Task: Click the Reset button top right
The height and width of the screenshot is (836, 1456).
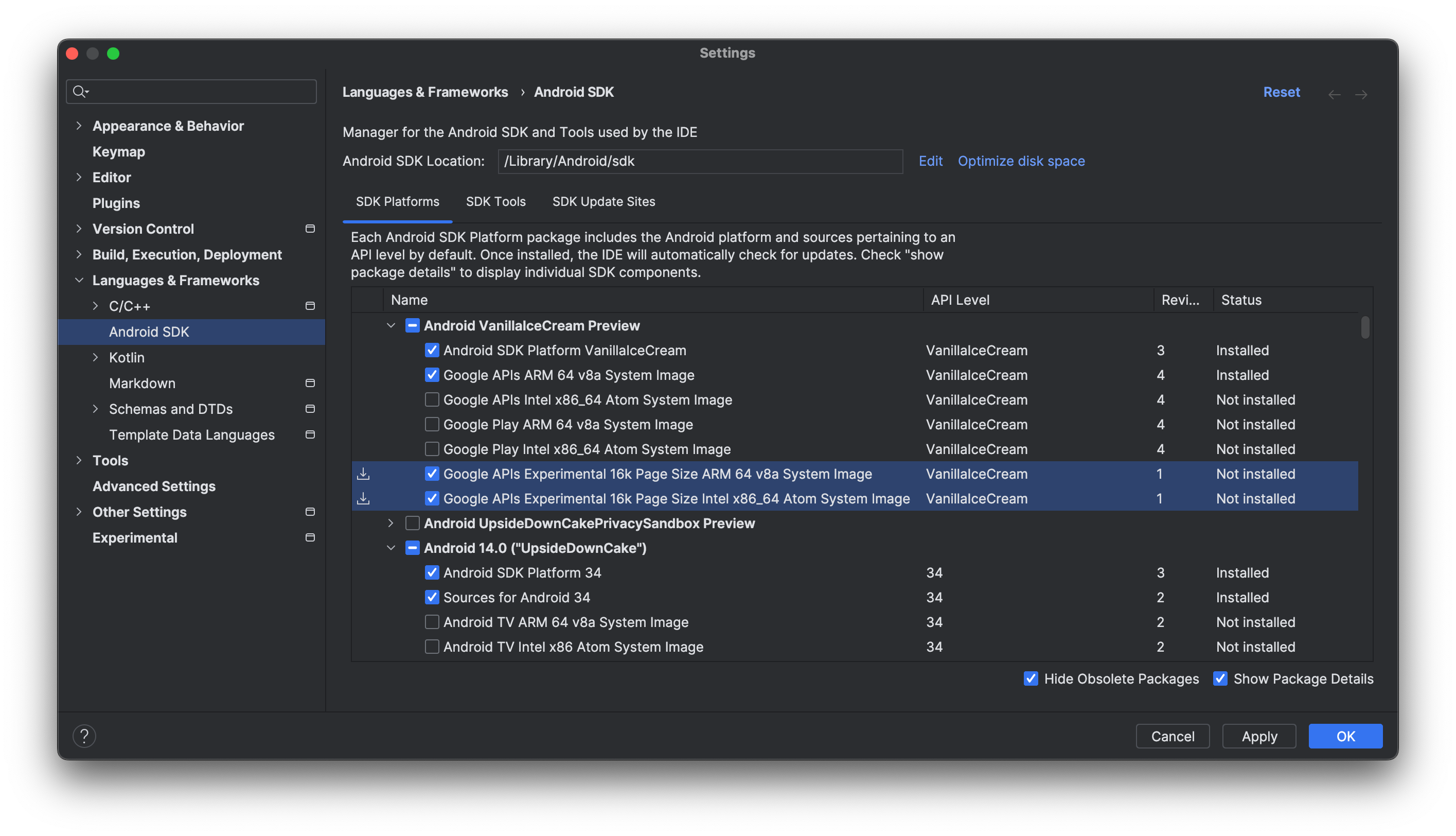Action: click(x=1281, y=92)
